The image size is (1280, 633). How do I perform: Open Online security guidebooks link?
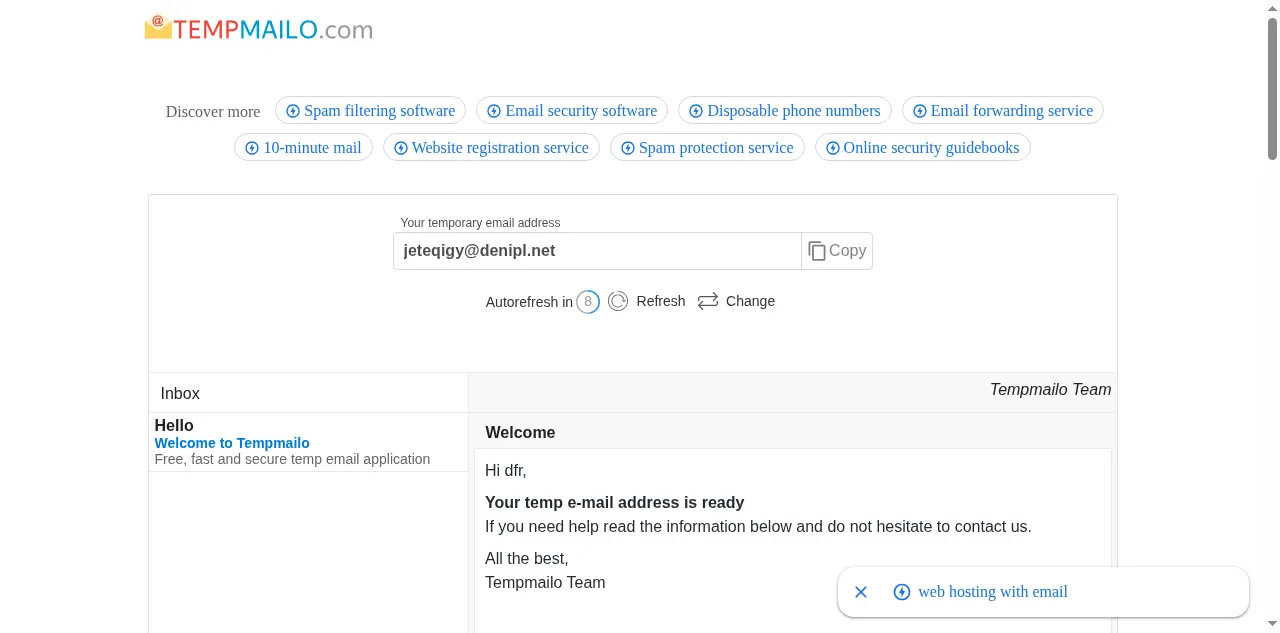[923, 147]
